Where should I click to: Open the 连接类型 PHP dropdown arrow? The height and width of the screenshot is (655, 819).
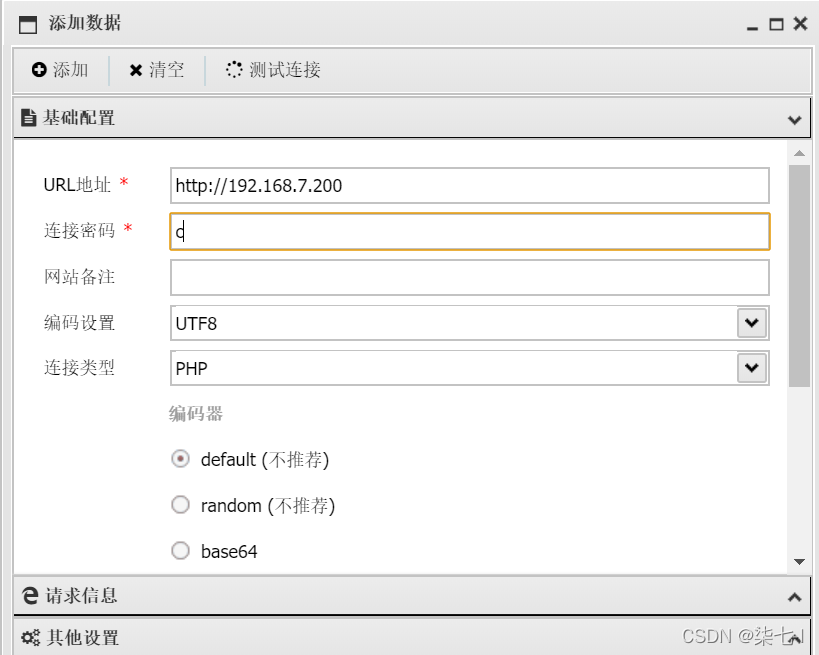pos(752,368)
